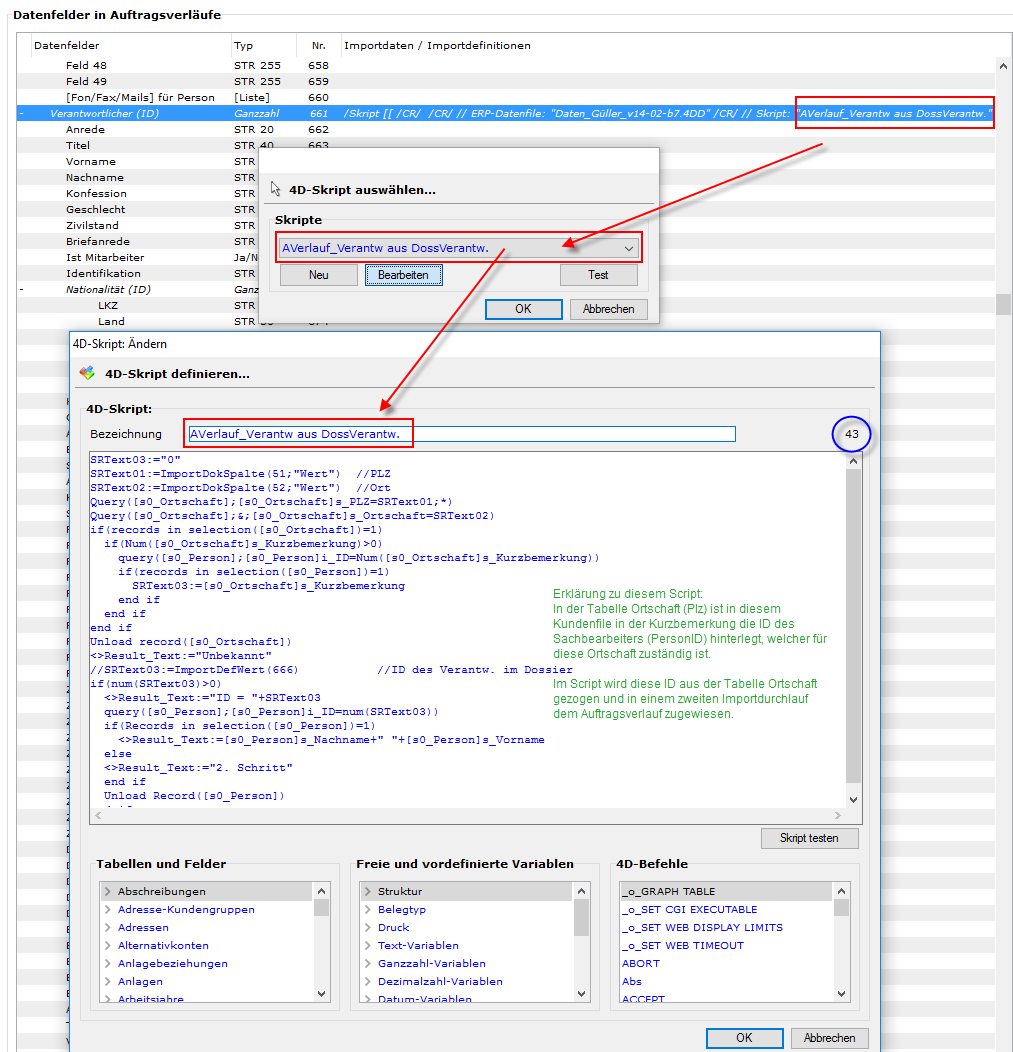
Task: Click the Test button
Action: (x=598, y=275)
